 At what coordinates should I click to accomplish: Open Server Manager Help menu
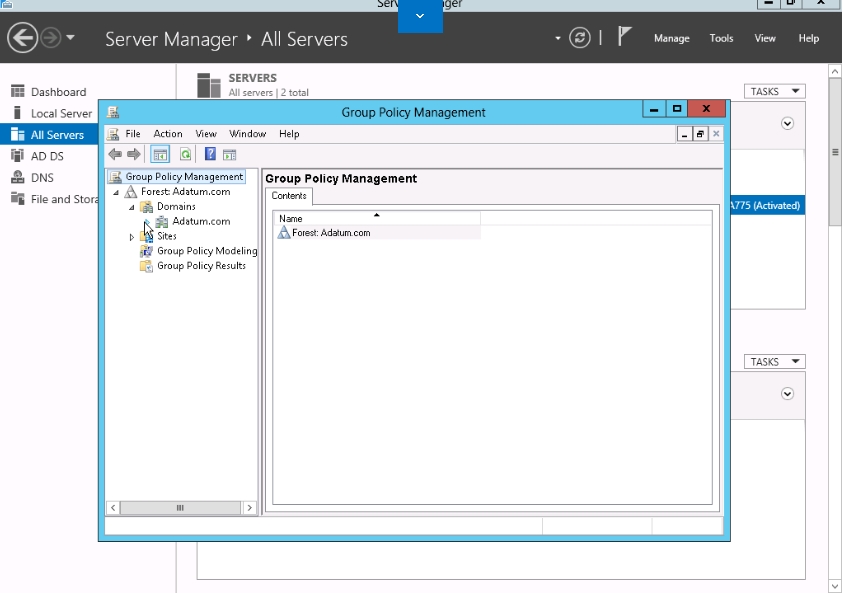809,38
